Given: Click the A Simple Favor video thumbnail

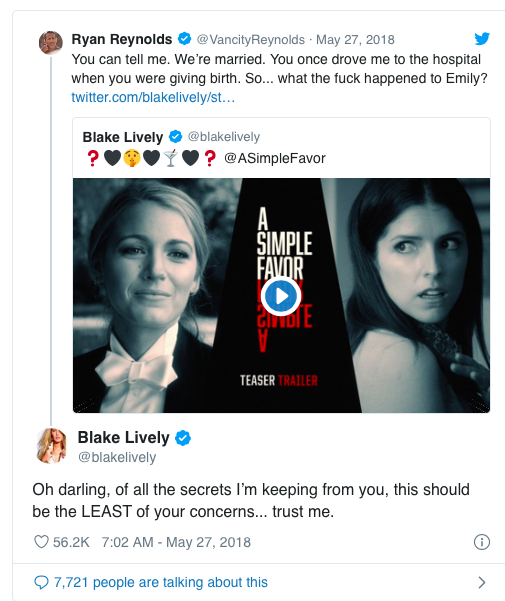Looking at the screenshot, I should (x=281, y=296).
